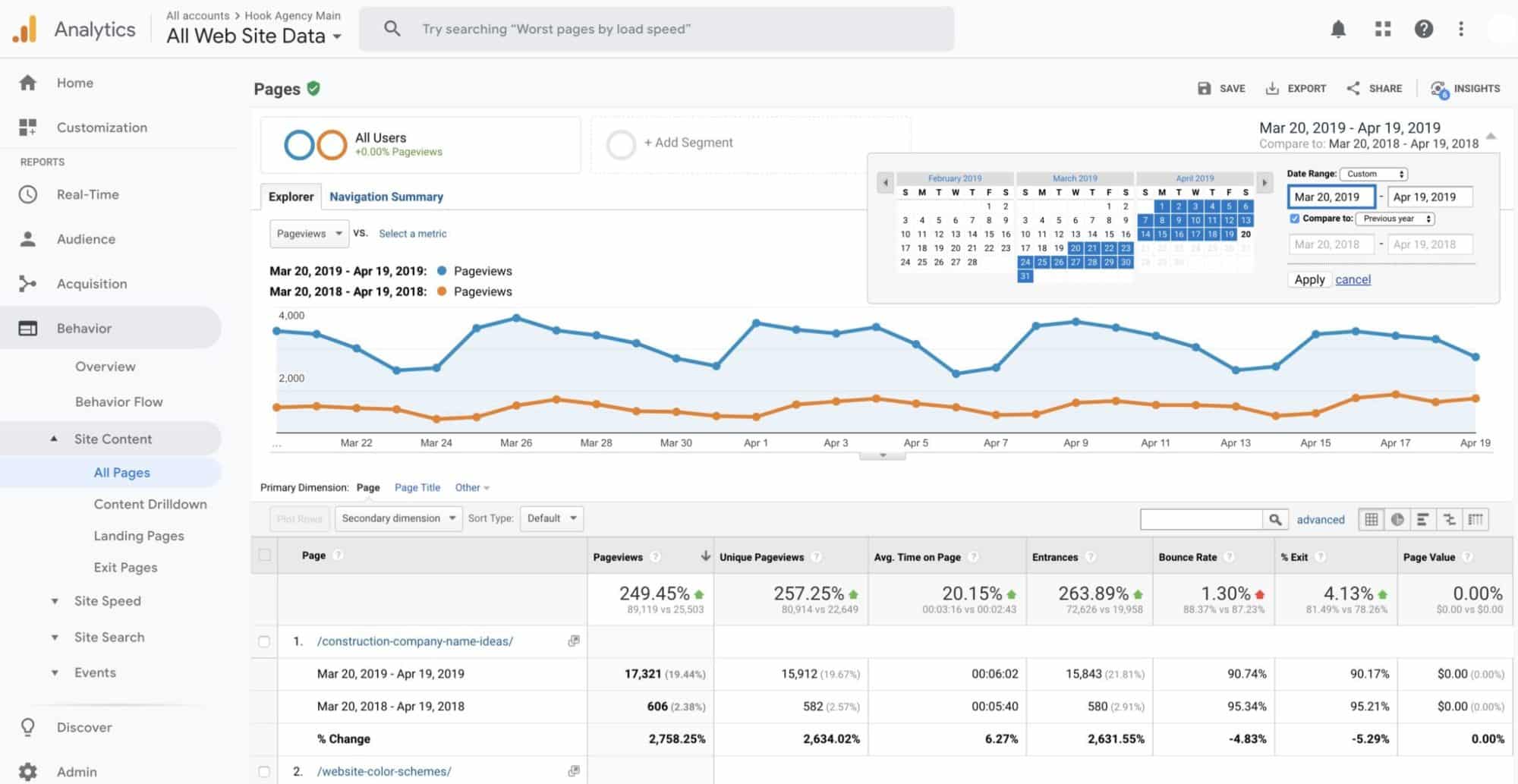Open the Secondary dimension dropdown
1518x784 pixels.
click(x=398, y=518)
